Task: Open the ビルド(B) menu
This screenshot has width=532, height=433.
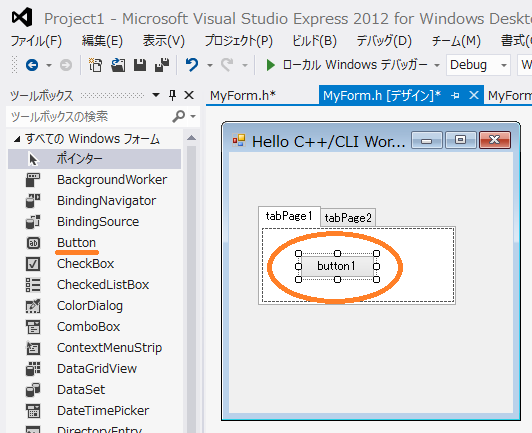Action: pyautogui.click(x=315, y=41)
